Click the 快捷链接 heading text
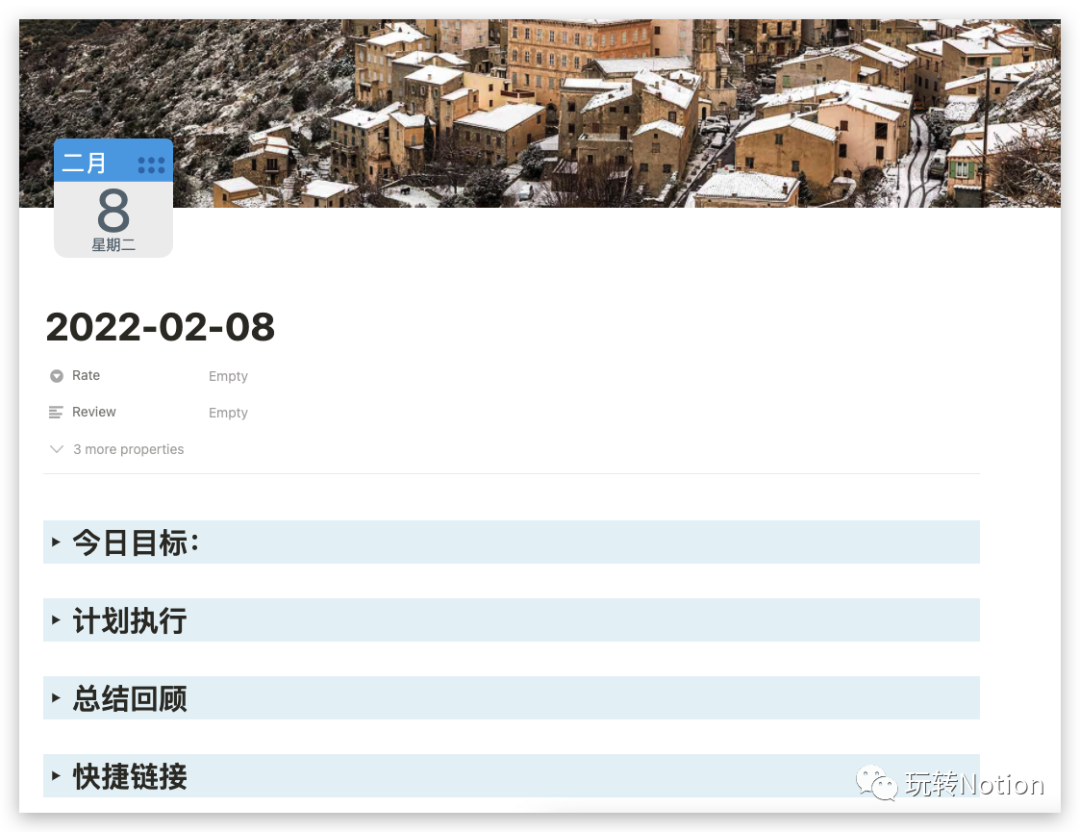1080x832 pixels. (x=130, y=777)
